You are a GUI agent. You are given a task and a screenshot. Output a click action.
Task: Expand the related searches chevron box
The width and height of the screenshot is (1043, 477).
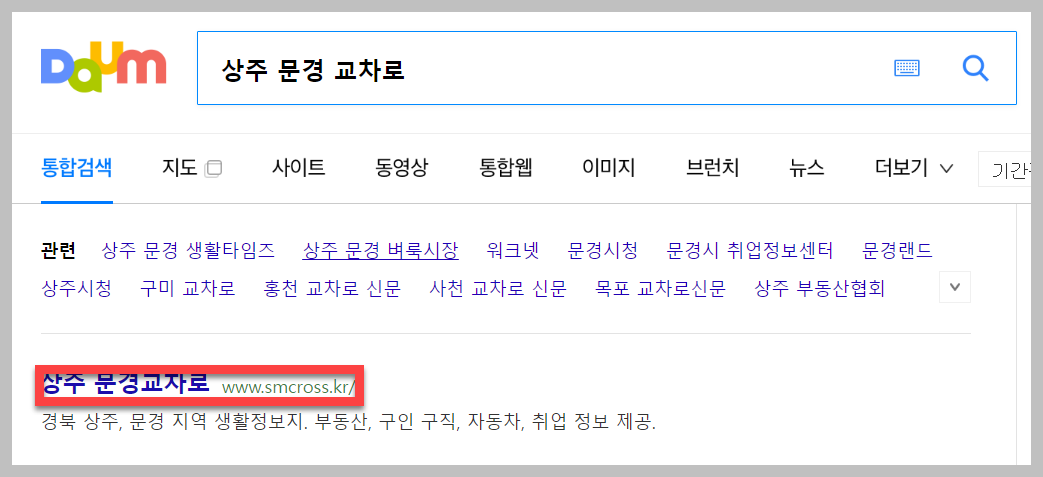pos(955,287)
